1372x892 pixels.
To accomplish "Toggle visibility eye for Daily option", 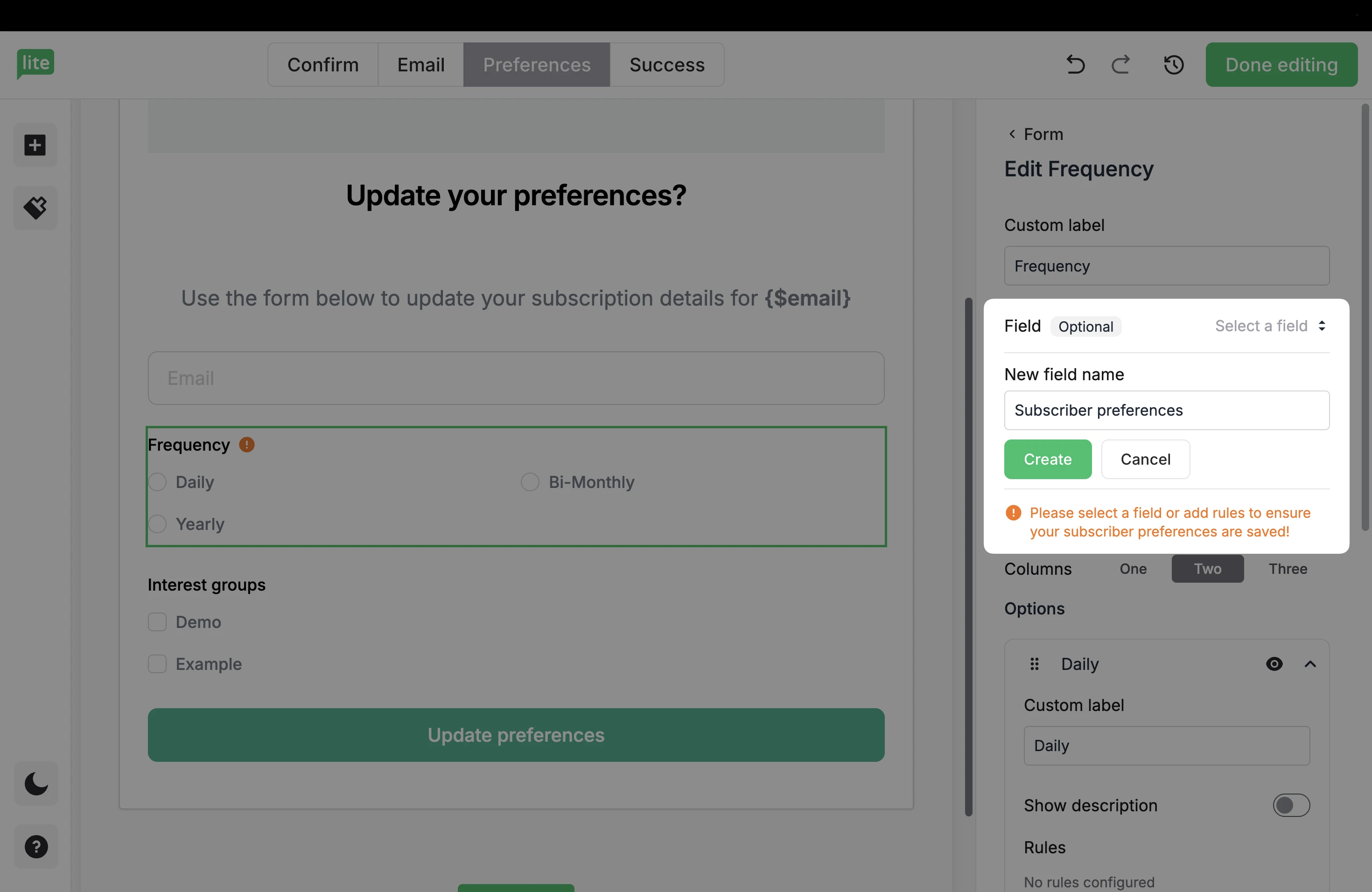I will click(1274, 664).
